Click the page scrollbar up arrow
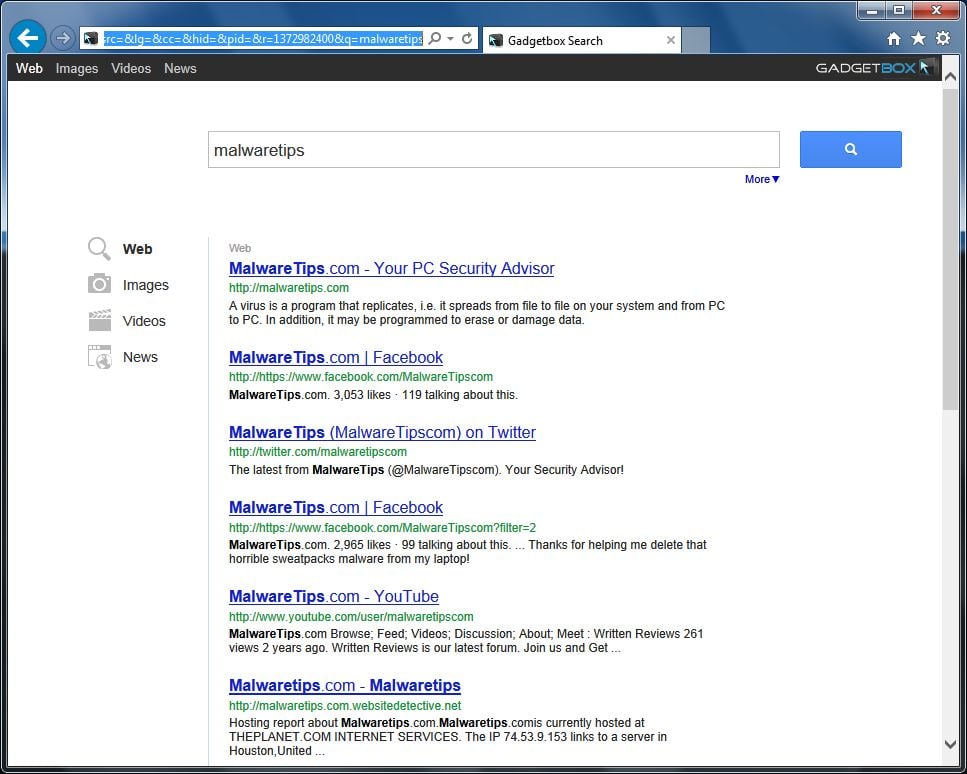This screenshot has width=967, height=774. [950, 77]
